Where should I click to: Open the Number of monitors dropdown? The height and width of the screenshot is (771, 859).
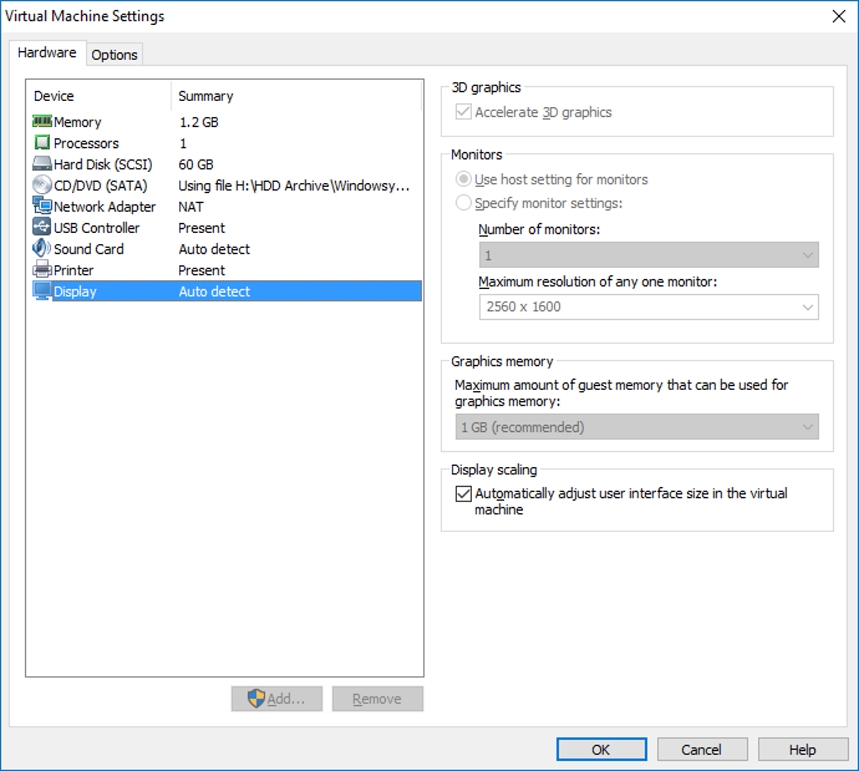[648, 256]
